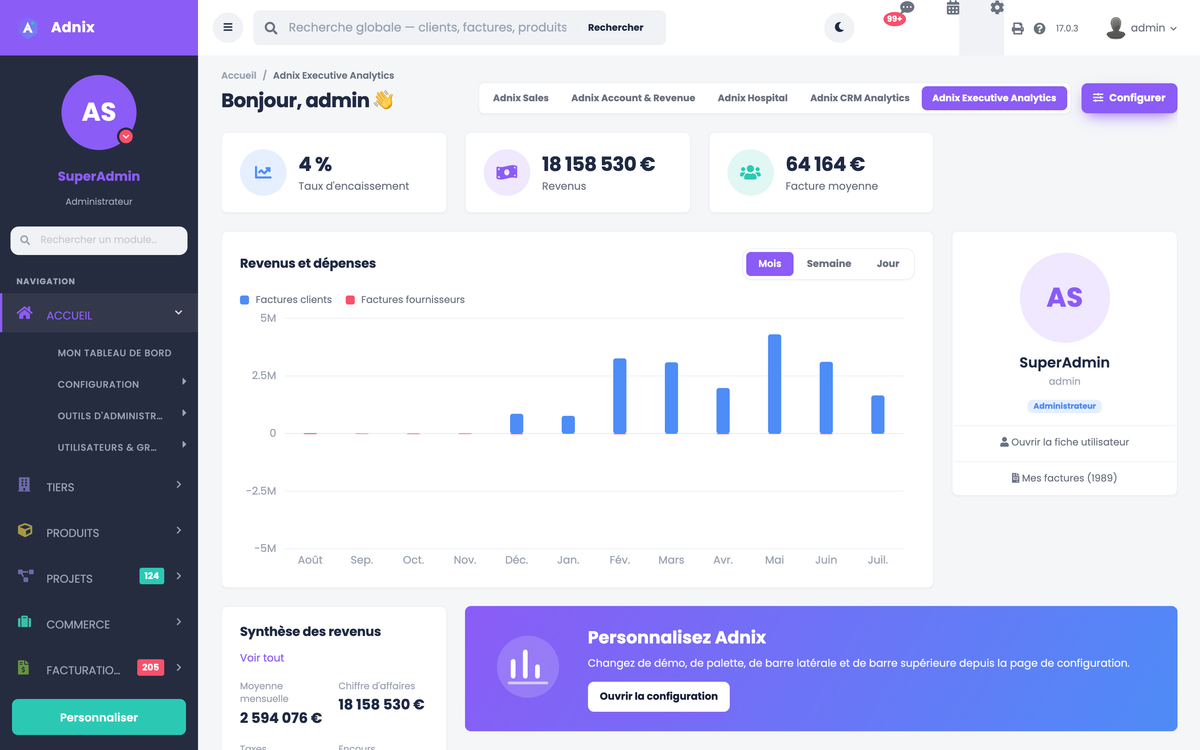Select the Semaine period toggle
This screenshot has width=1200, height=750.
pos(829,264)
